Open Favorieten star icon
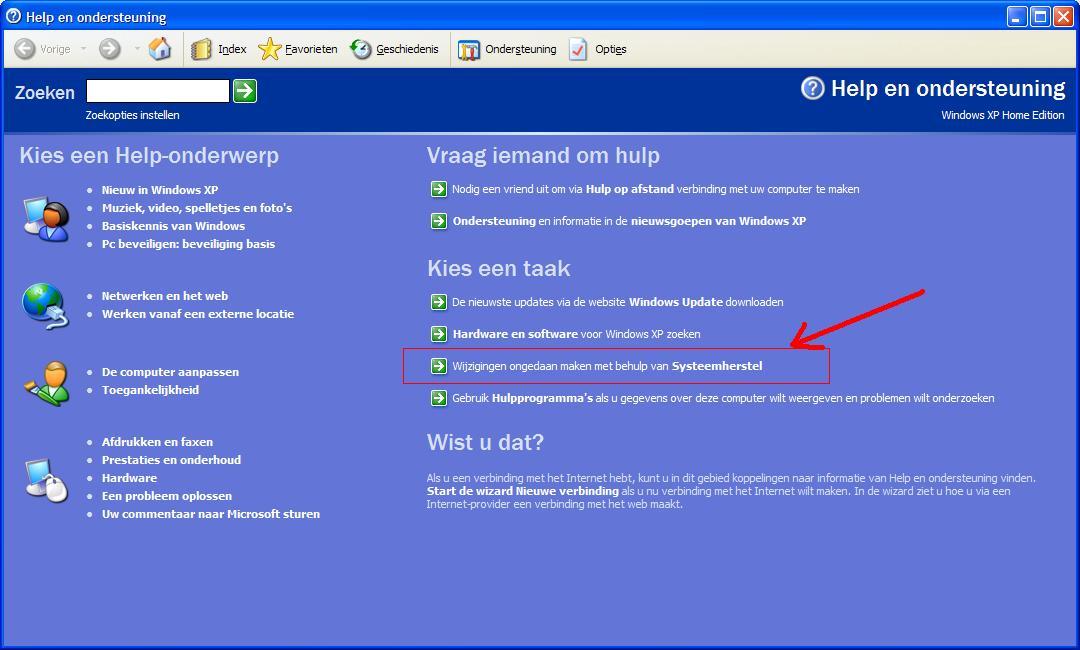Viewport: 1080px width, 650px height. (x=269, y=49)
